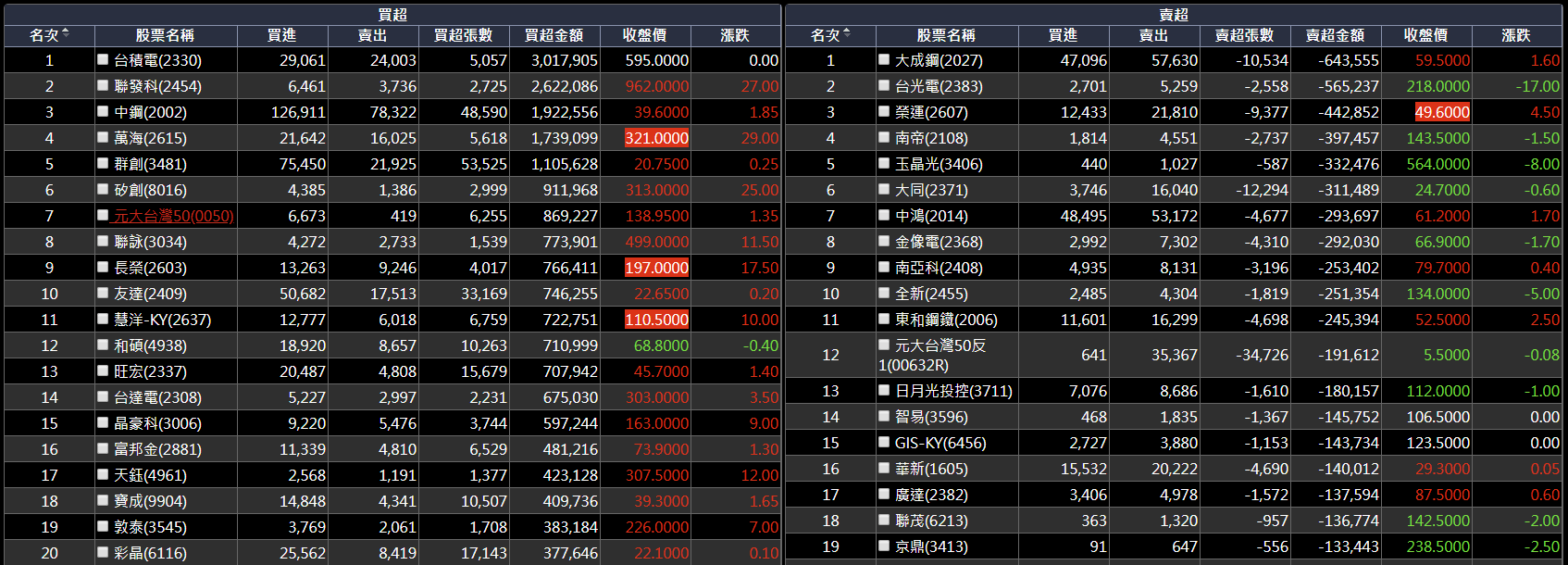This screenshot has width=1568, height=565.
Task: Enable the 矽創(8016) checkbox
Action: (103, 189)
